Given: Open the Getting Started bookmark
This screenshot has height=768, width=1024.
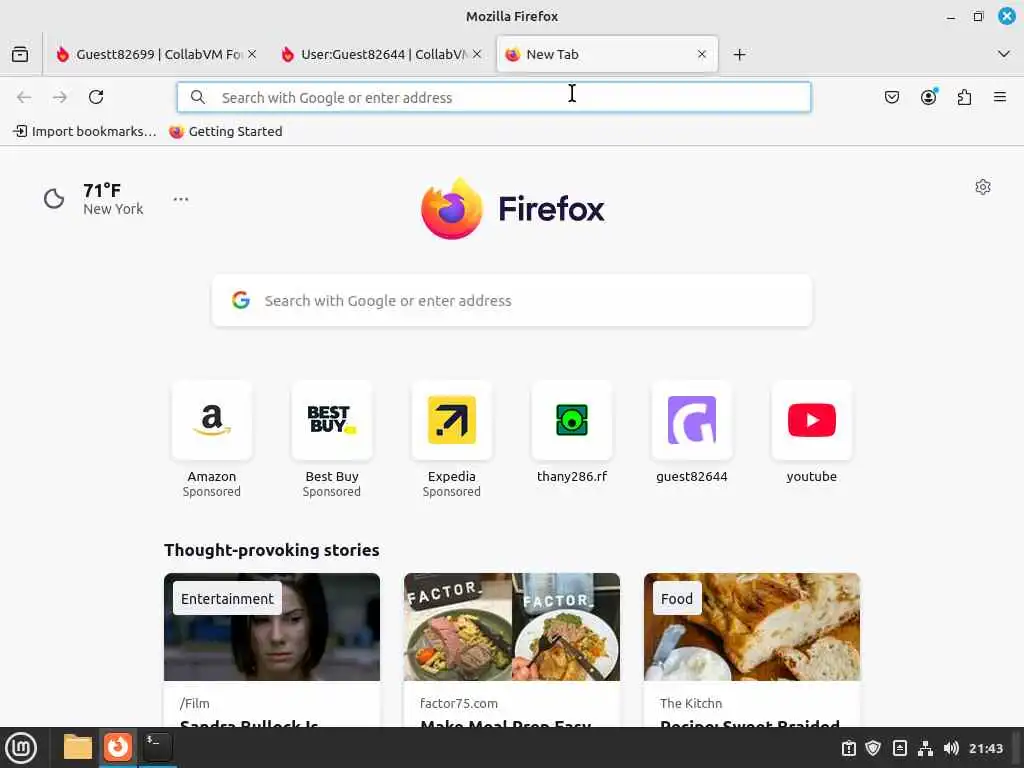Looking at the screenshot, I should [225, 131].
